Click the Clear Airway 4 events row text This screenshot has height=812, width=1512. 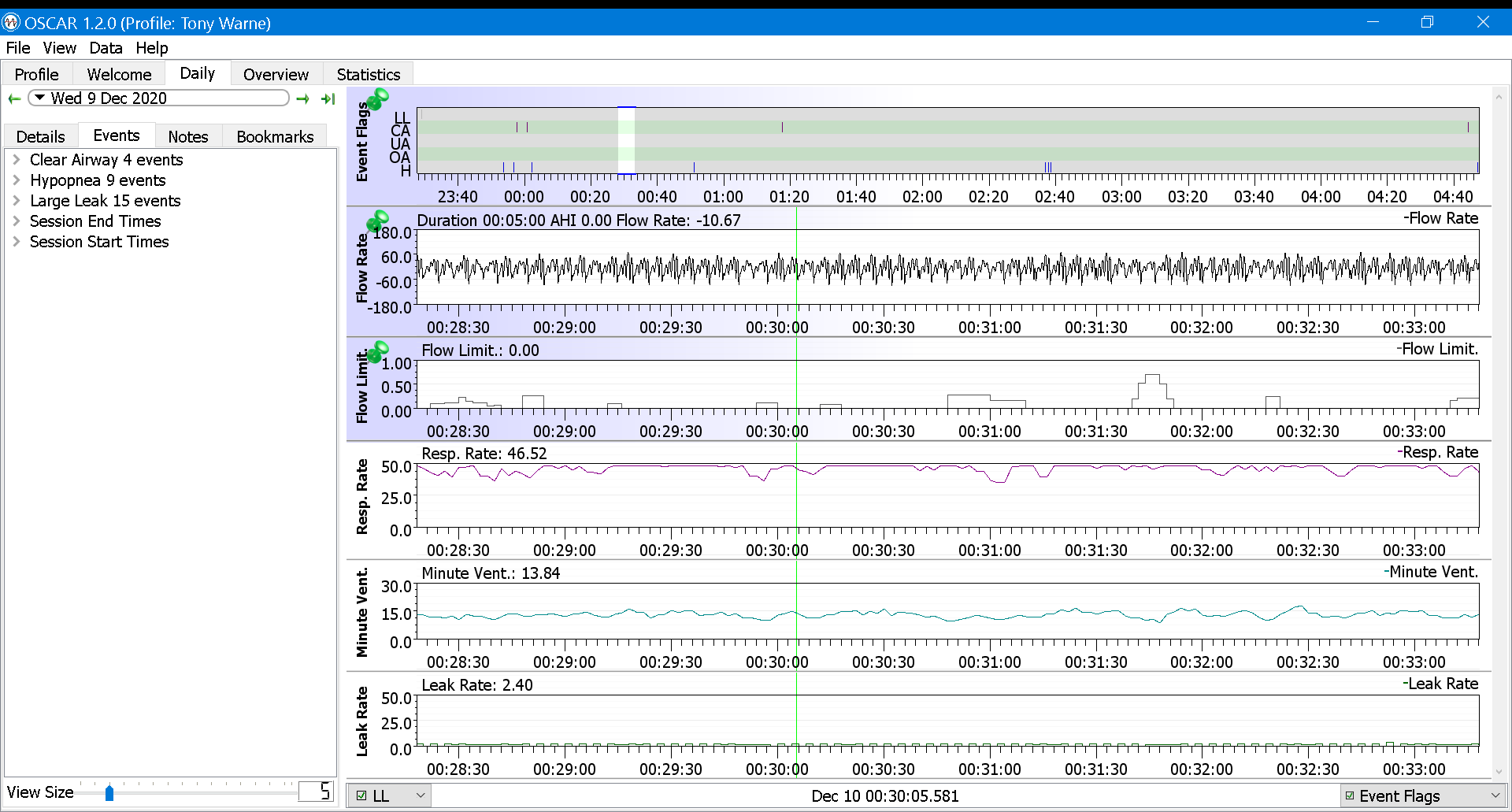[106, 159]
